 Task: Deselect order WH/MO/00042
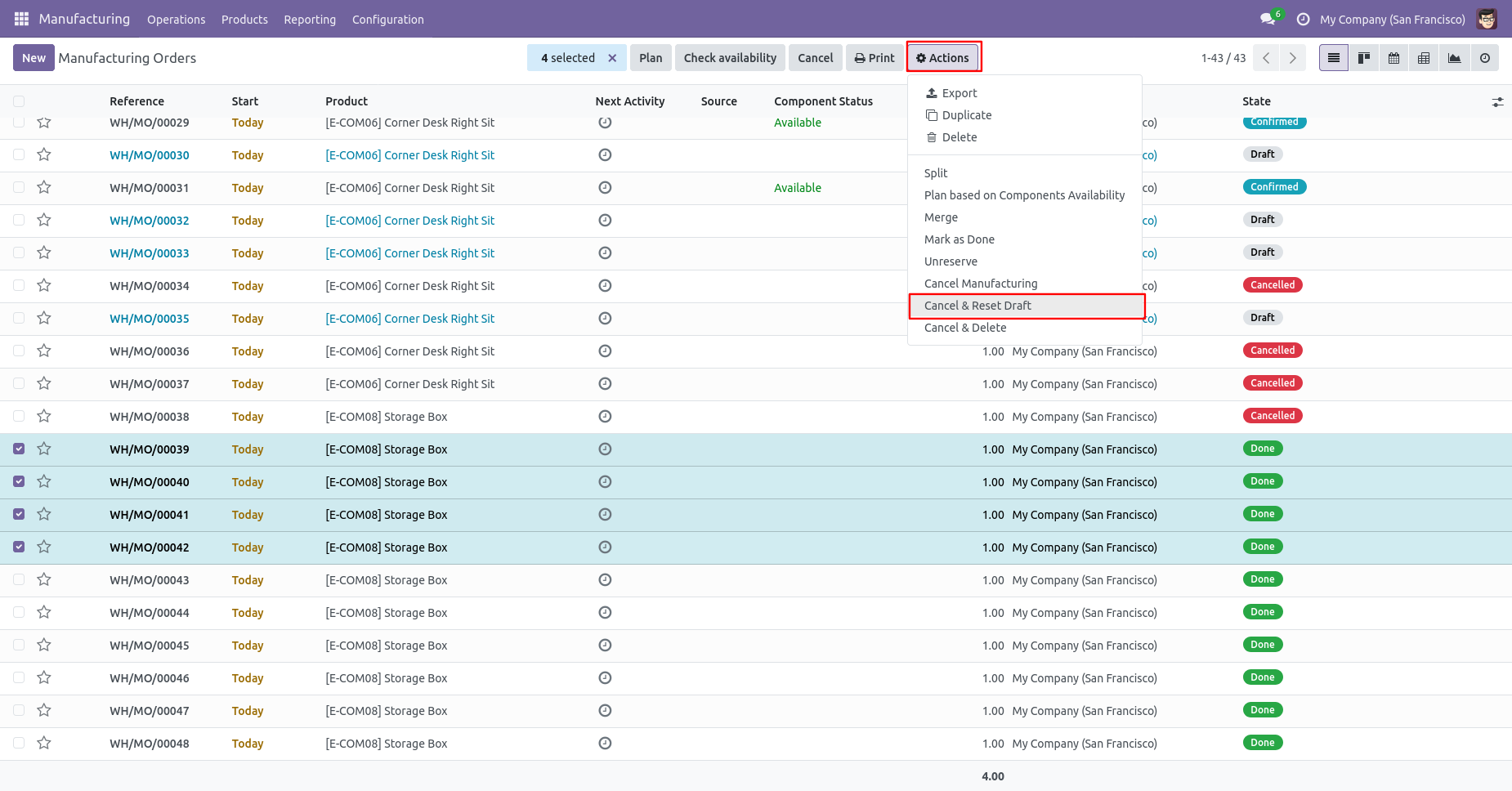[19, 547]
